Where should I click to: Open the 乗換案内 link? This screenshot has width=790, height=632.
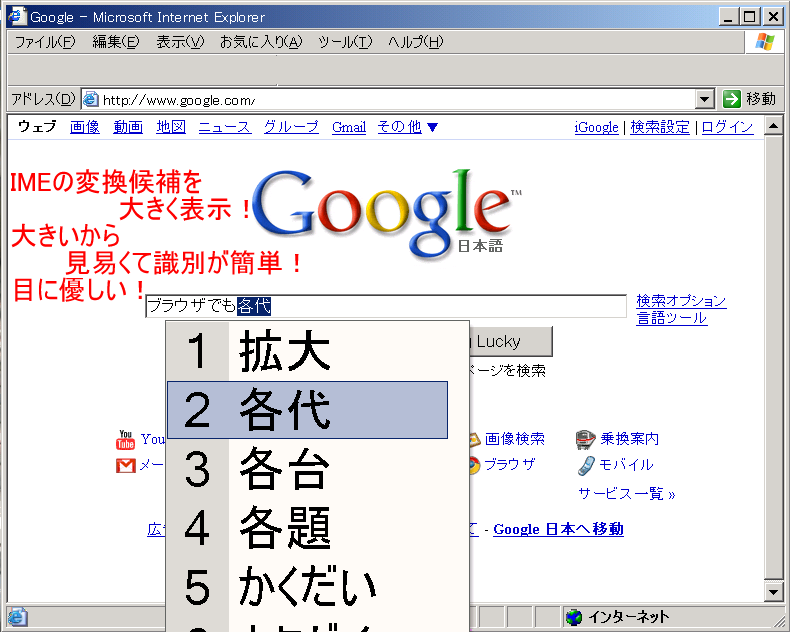tap(629, 439)
